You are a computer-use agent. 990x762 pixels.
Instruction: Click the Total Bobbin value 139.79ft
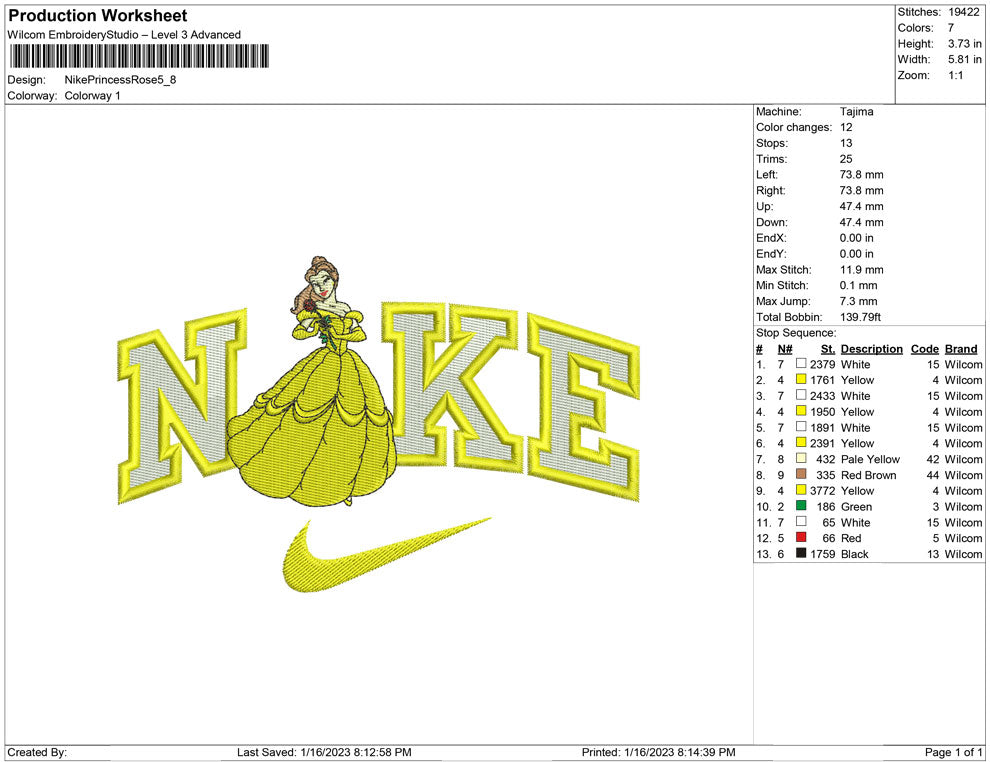tap(860, 317)
